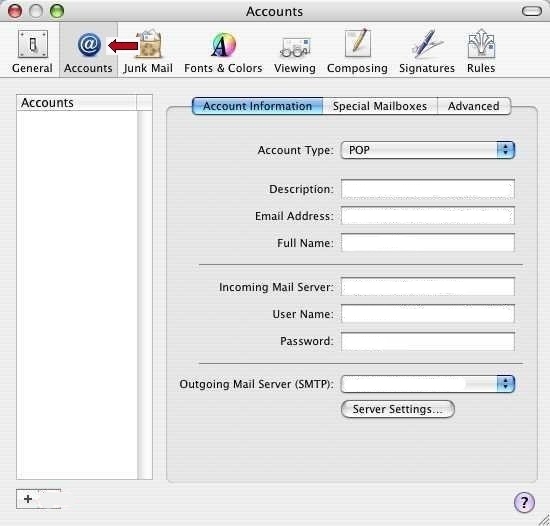This screenshot has width=550, height=526.
Task: Expand the Account Type POP dropdown
Action: (428, 150)
